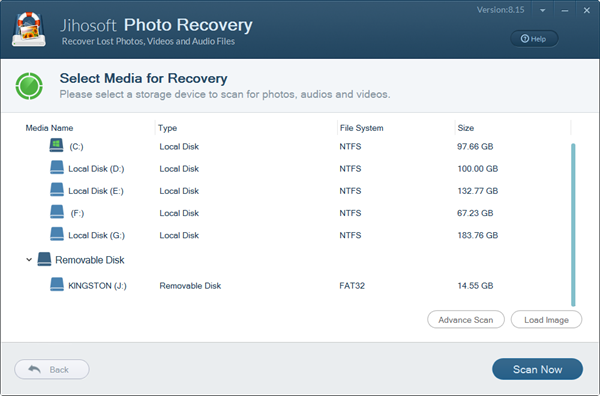Select Local Disk (E:) row label
600x396 pixels.
click(96, 191)
